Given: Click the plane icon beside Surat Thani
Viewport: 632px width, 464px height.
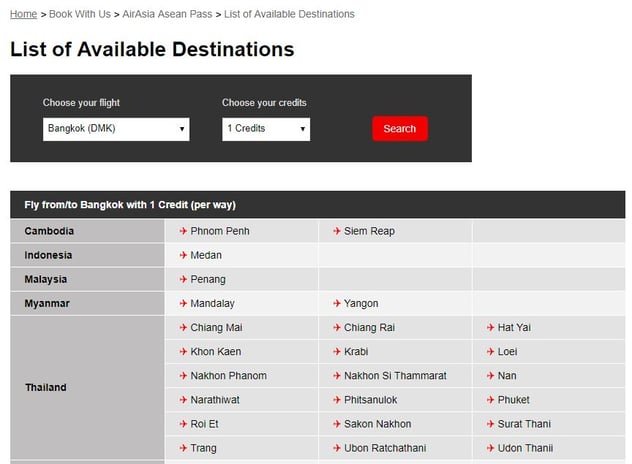Looking at the screenshot, I should (x=491, y=424).
